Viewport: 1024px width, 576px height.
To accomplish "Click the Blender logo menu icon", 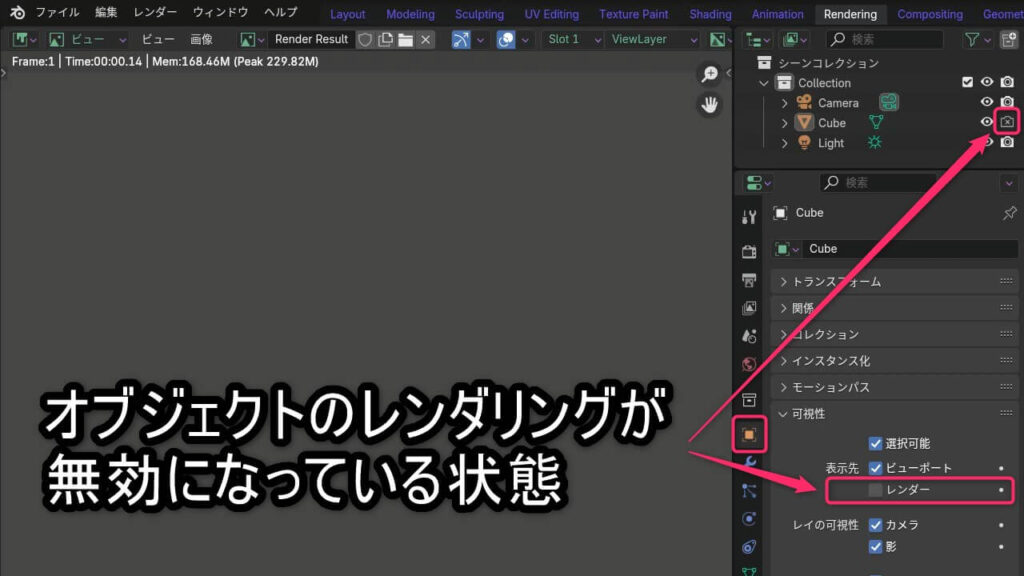I will tap(18, 12).
